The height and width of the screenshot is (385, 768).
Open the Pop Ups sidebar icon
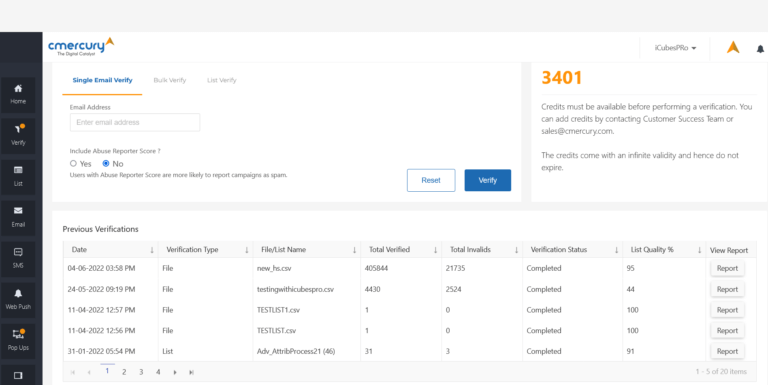[x=19, y=334]
